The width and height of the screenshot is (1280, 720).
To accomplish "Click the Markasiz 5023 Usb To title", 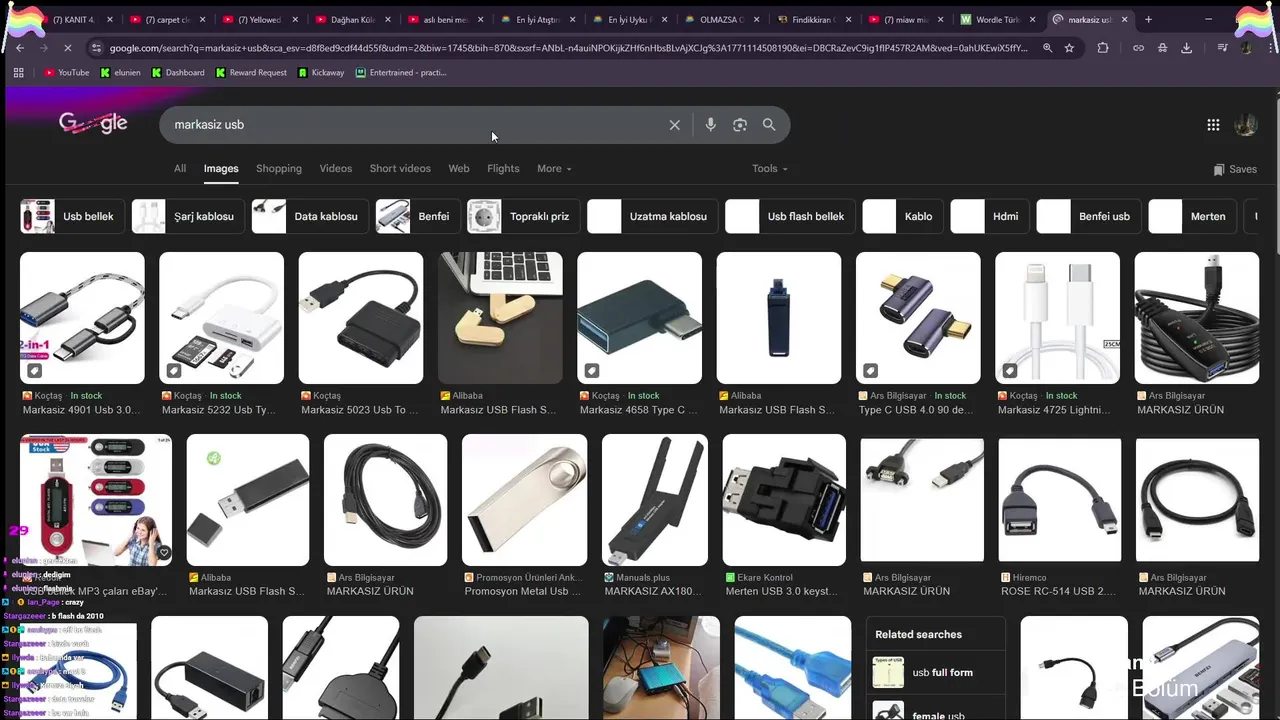I will click(x=360, y=410).
